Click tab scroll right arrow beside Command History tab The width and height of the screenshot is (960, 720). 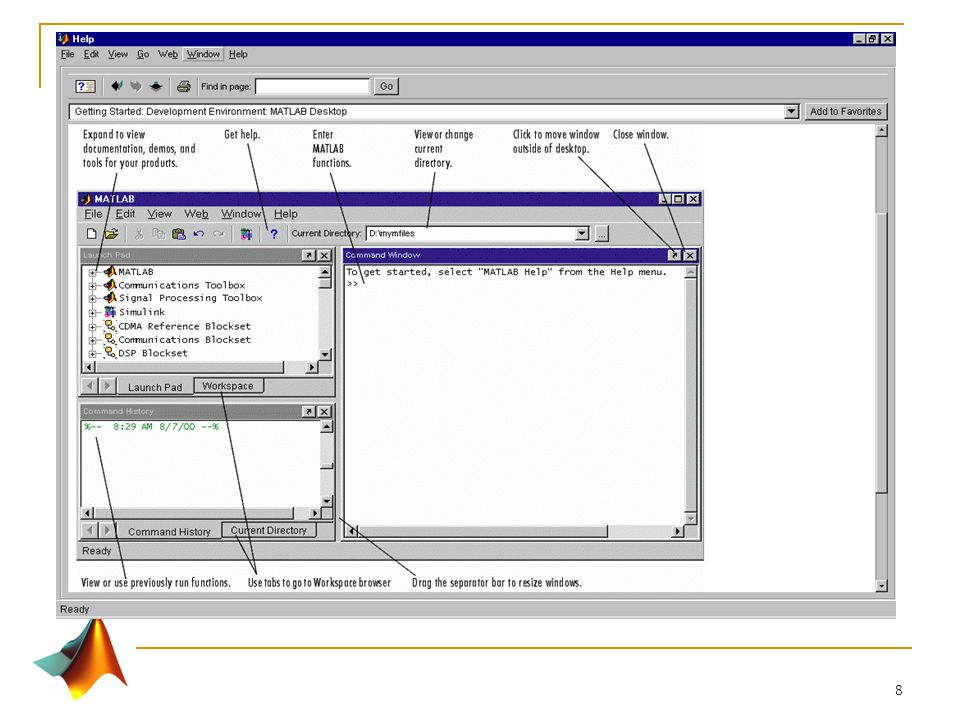pos(107,530)
